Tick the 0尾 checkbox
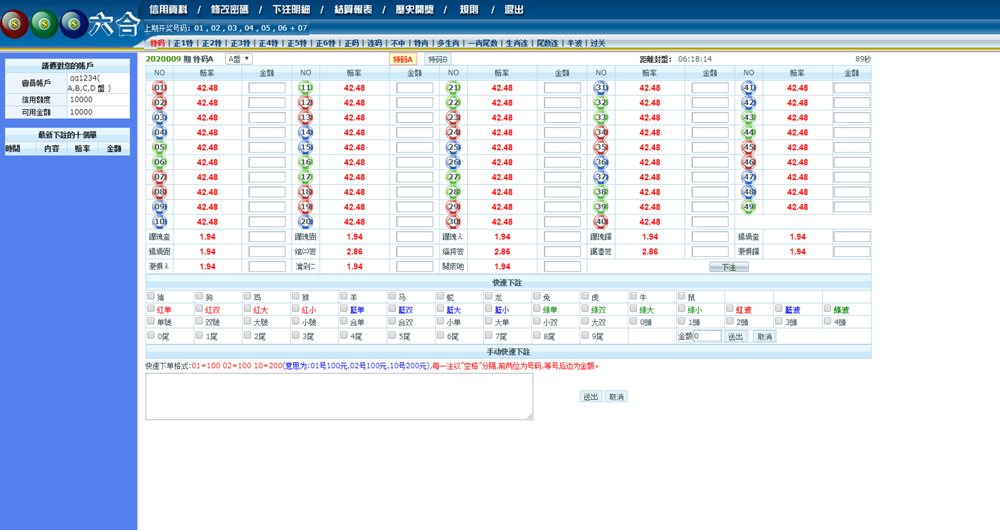The width and height of the screenshot is (1000, 530). coord(151,336)
